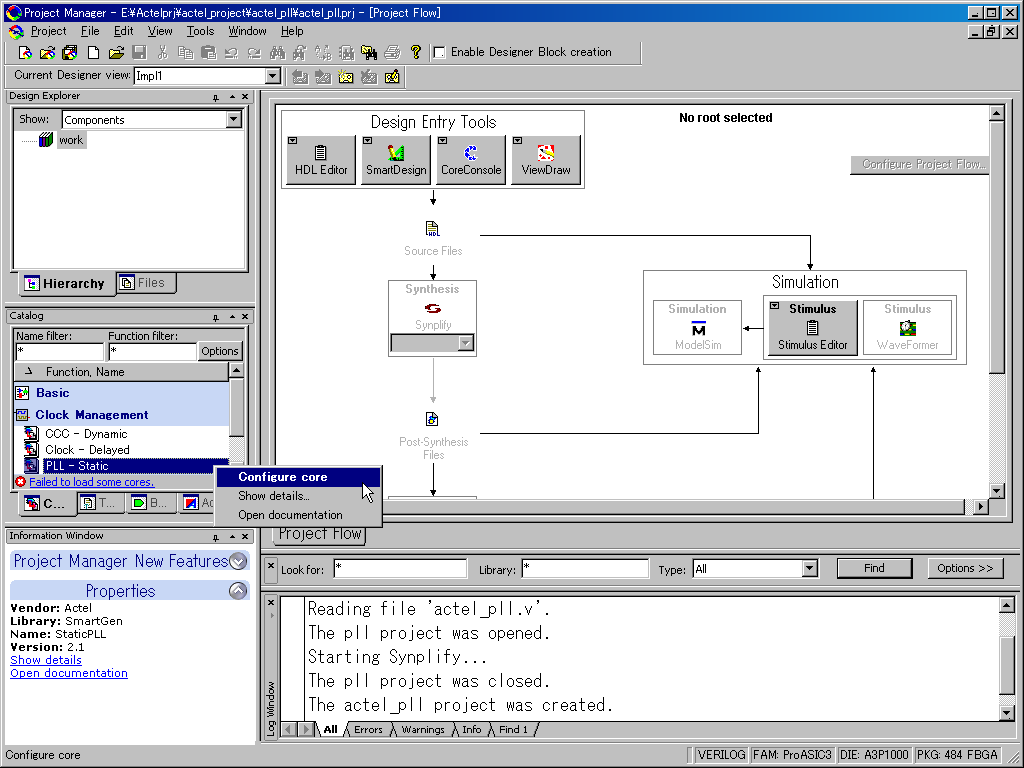1024x768 pixels.
Task: Open the Window menu
Action: pos(247,31)
